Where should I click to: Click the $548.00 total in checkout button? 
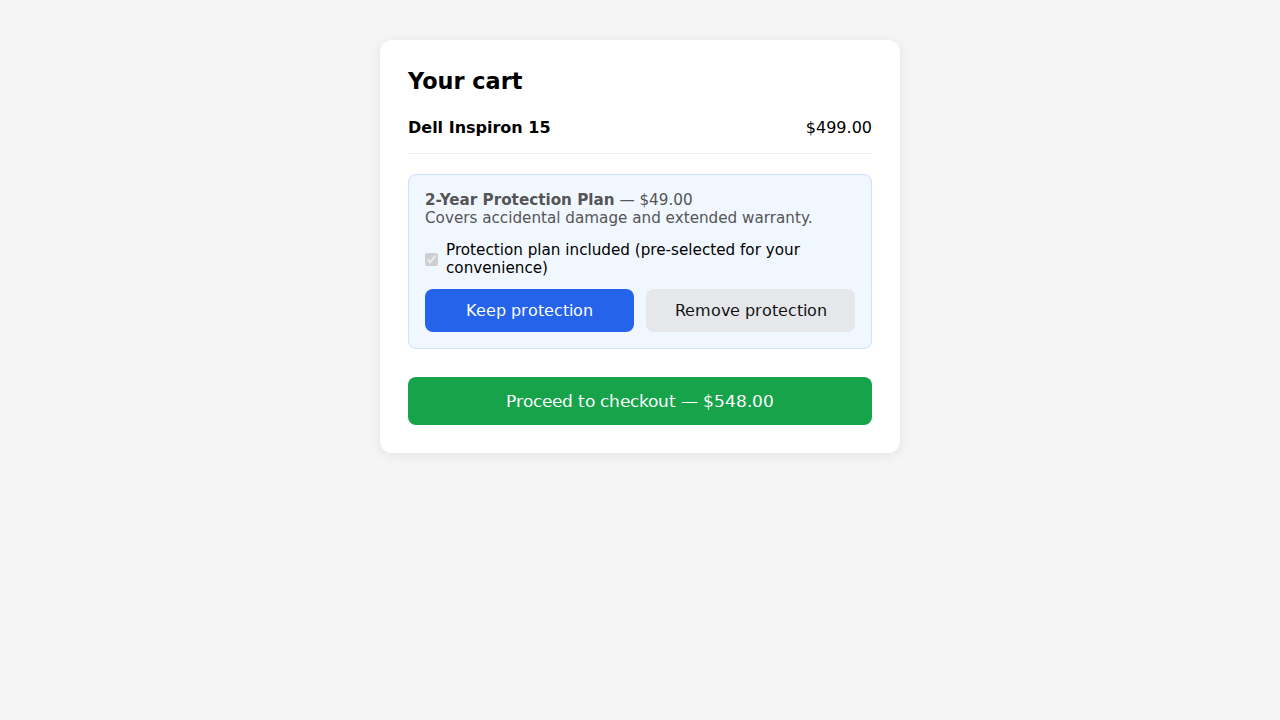pyautogui.click(x=738, y=401)
